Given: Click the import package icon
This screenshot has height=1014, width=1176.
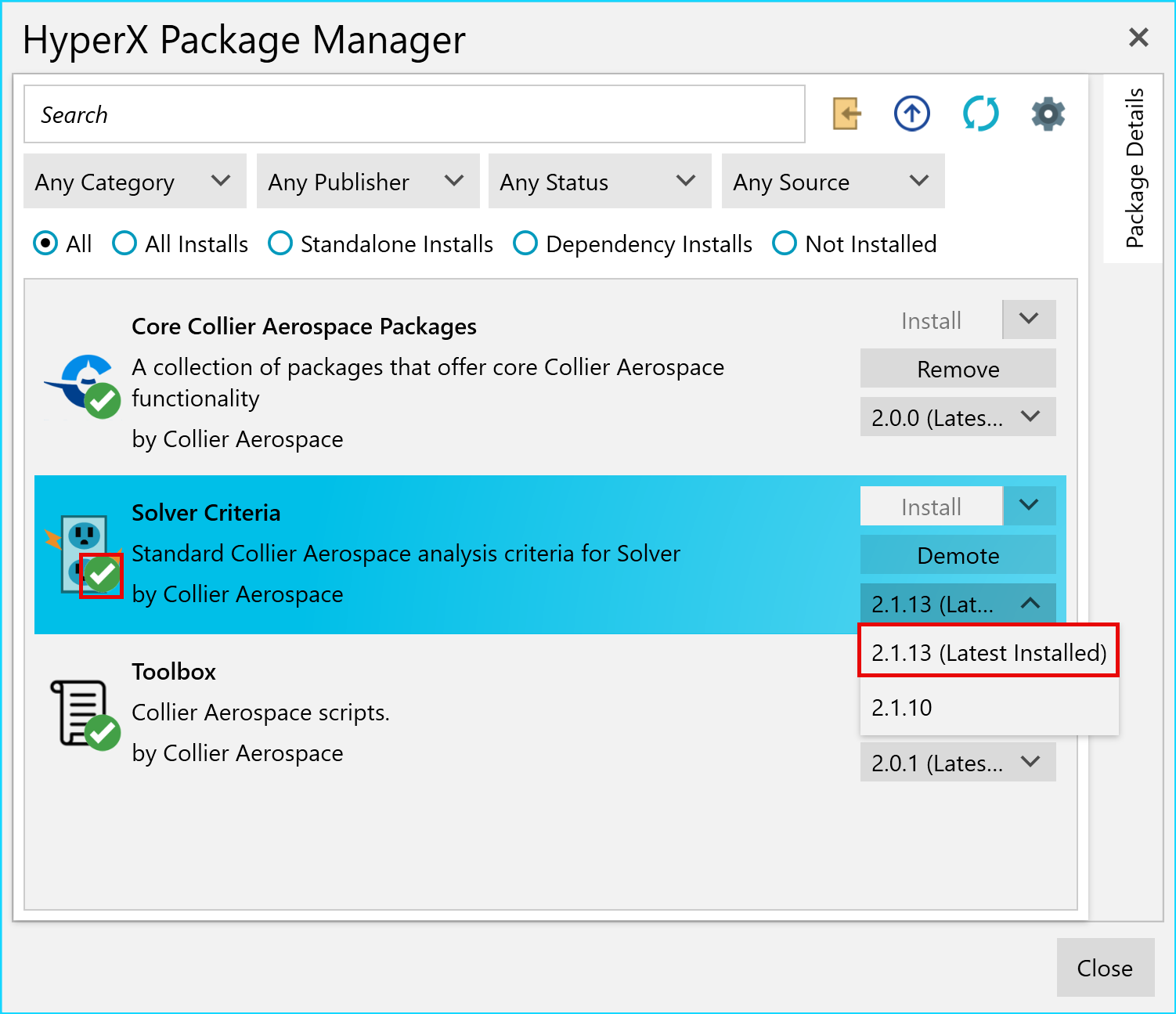Looking at the screenshot, I should click(846, 114).
